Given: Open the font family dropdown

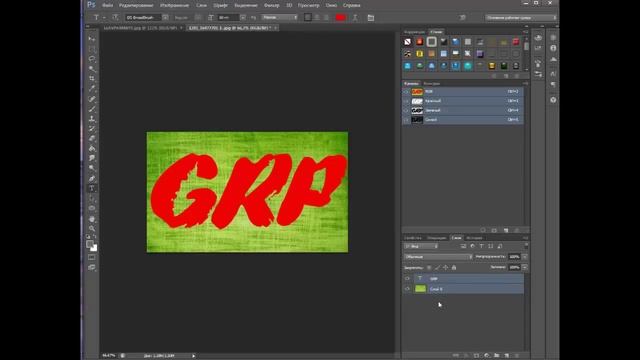Looking at the screenshot, I should click(x=165, y=18).
